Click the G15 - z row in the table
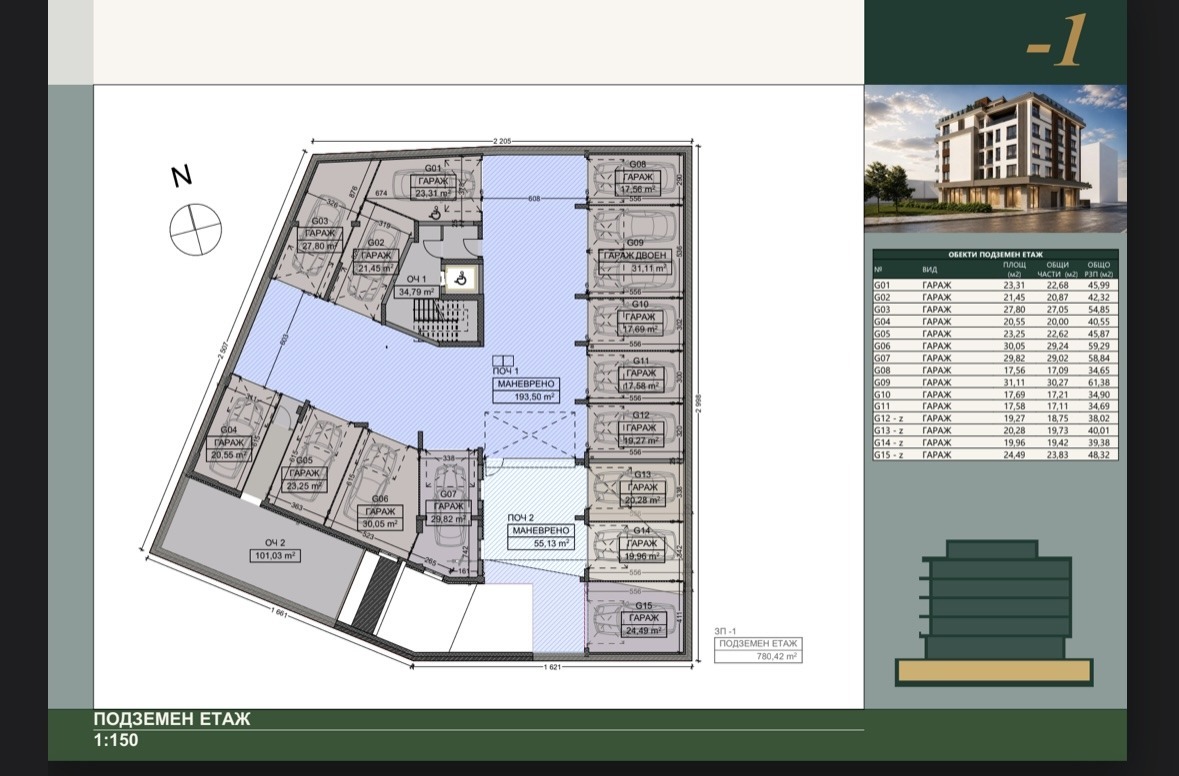Screen dimensions: 1179x776 pyautogui.click(x=996, y=455)
